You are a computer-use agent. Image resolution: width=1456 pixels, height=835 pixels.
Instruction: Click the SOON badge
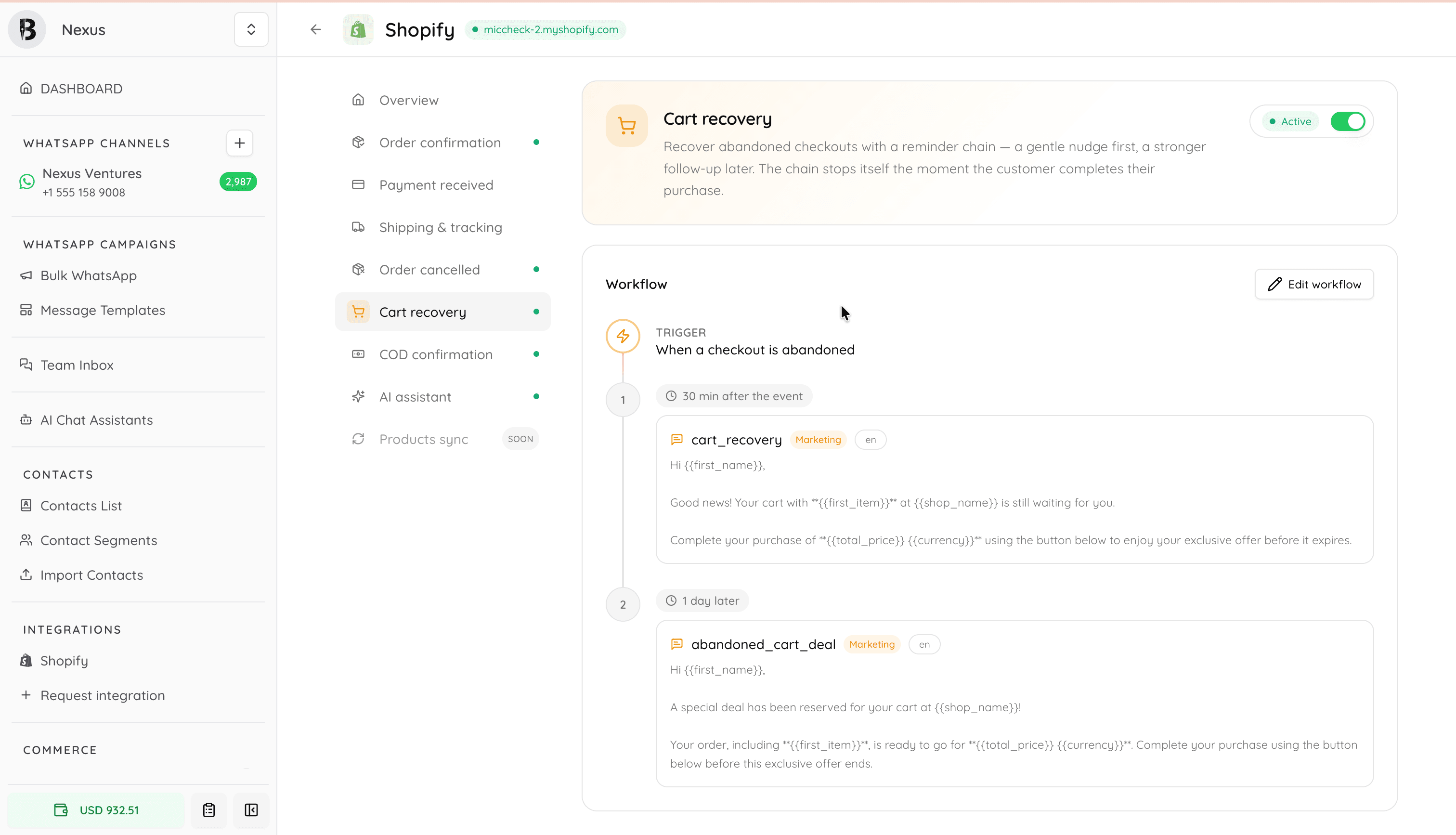click(520, 439)
